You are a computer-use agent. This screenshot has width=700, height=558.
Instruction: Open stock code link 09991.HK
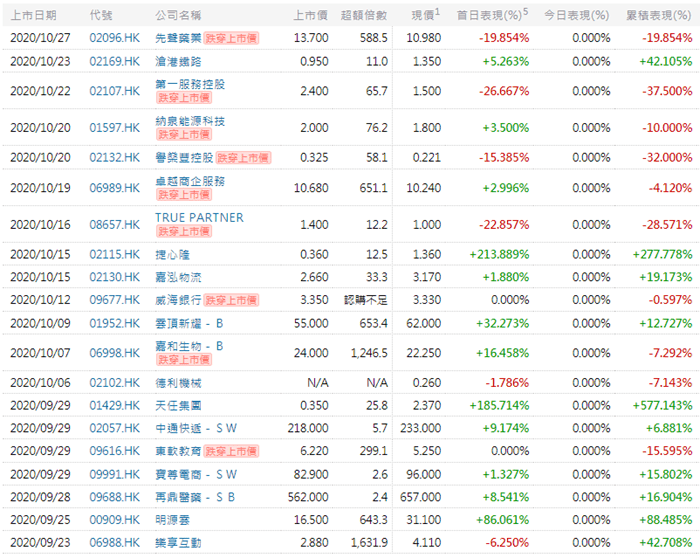pos(114,475)
